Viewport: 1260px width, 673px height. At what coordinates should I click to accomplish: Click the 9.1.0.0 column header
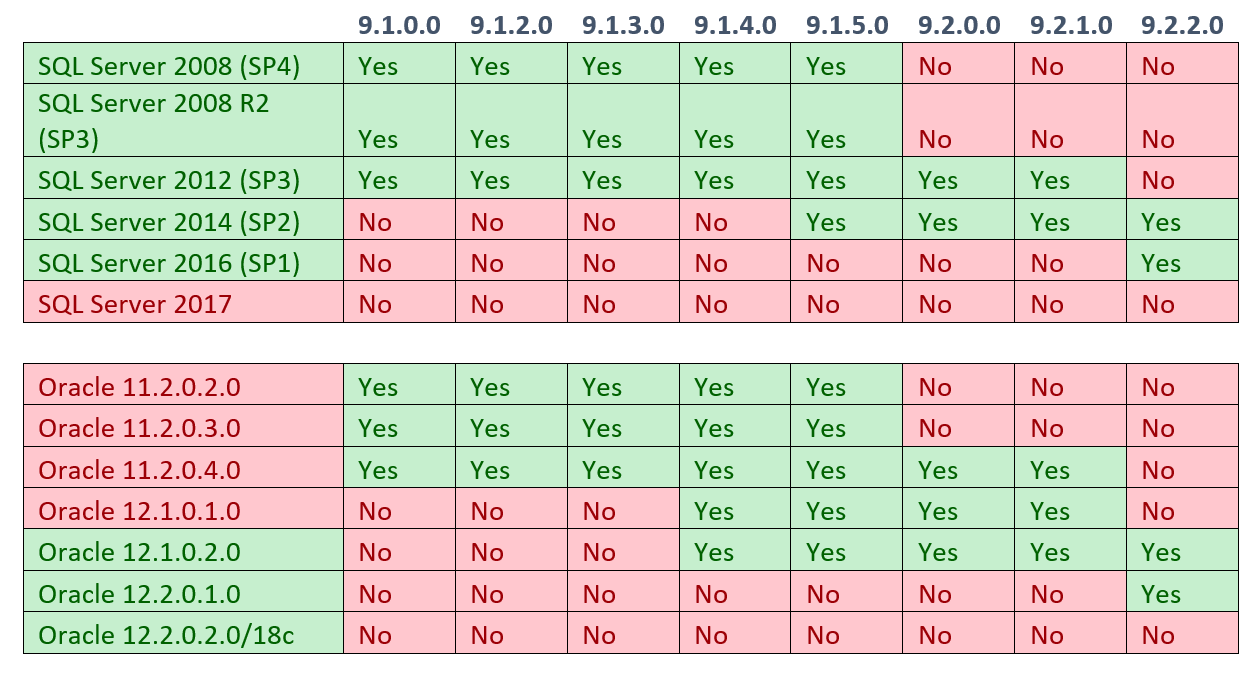(x=399, y=25)
